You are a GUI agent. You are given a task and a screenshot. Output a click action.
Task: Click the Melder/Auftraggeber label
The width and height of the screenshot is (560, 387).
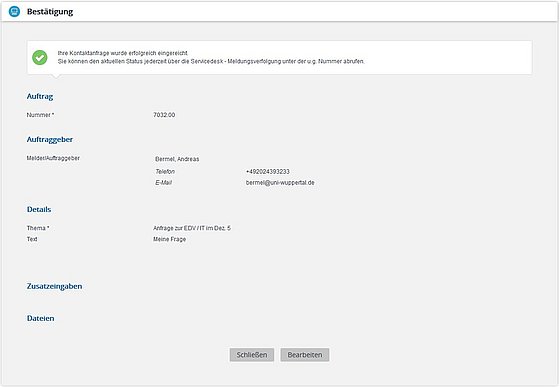pos(53,158)
